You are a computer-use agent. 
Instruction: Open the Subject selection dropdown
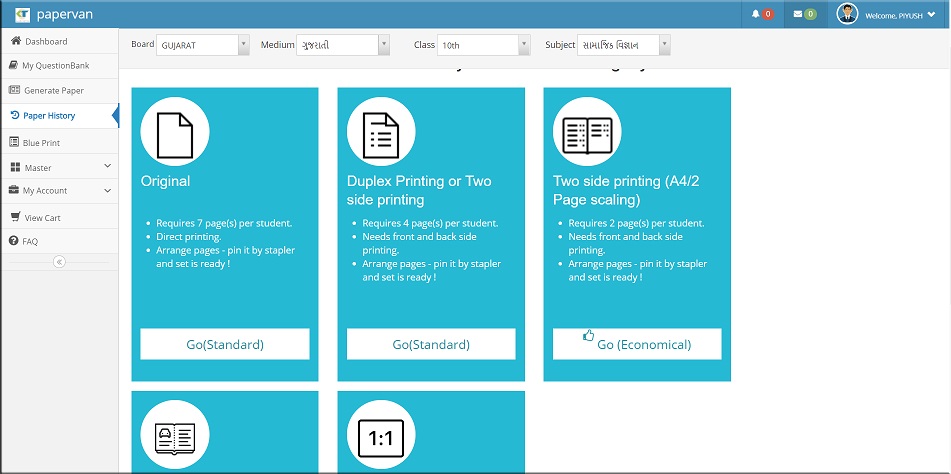(623, 45)
